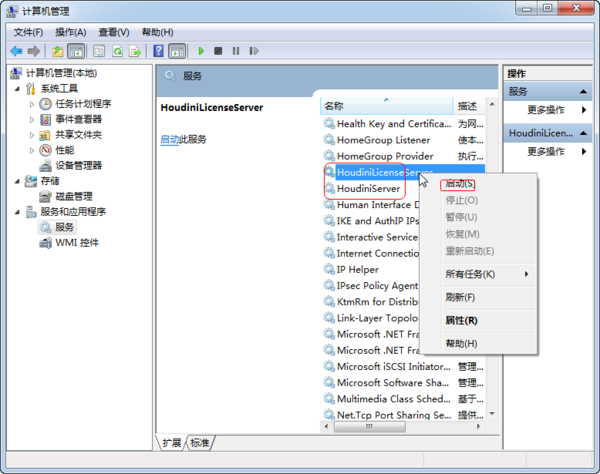Viewport: 600px width, 474px height.
Task: Click the services list scroll up arrow
Action: tap(492, 104)
